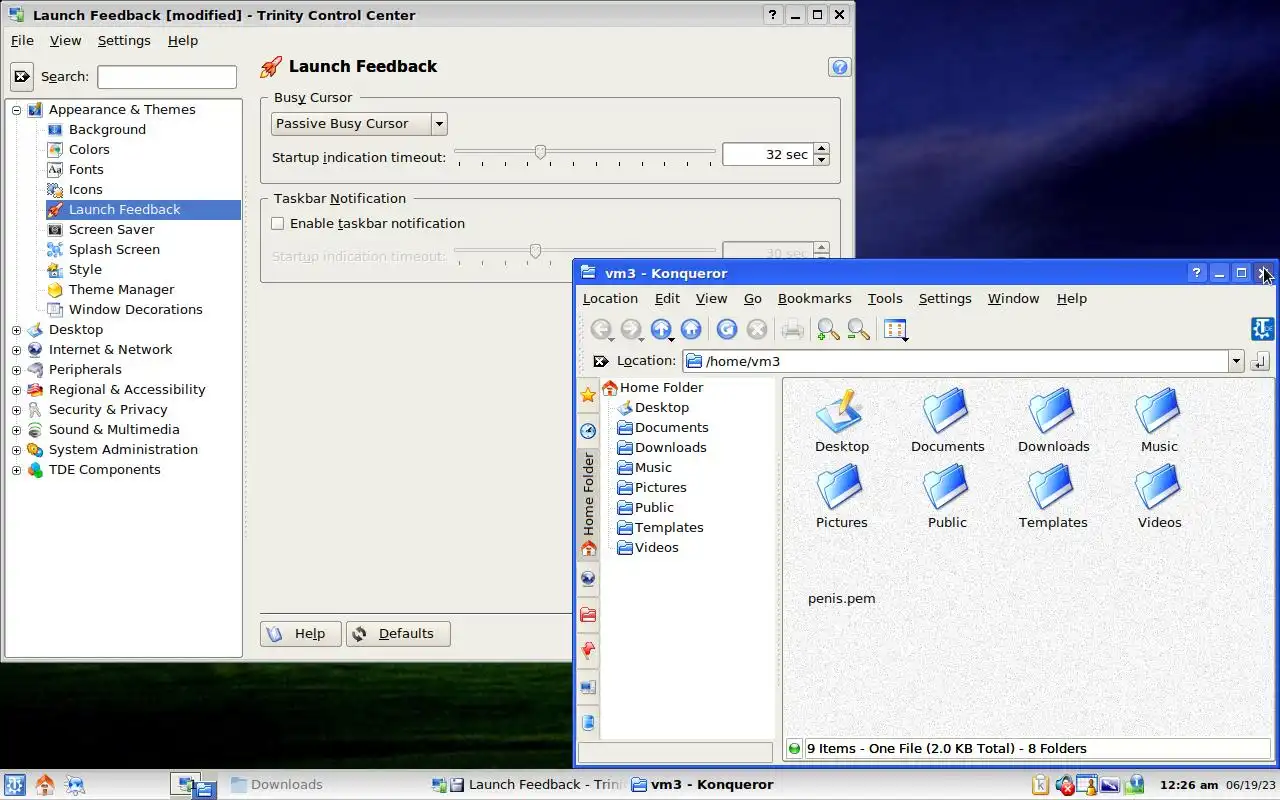Open the Window menu in Konqueror

(1013, 299)
